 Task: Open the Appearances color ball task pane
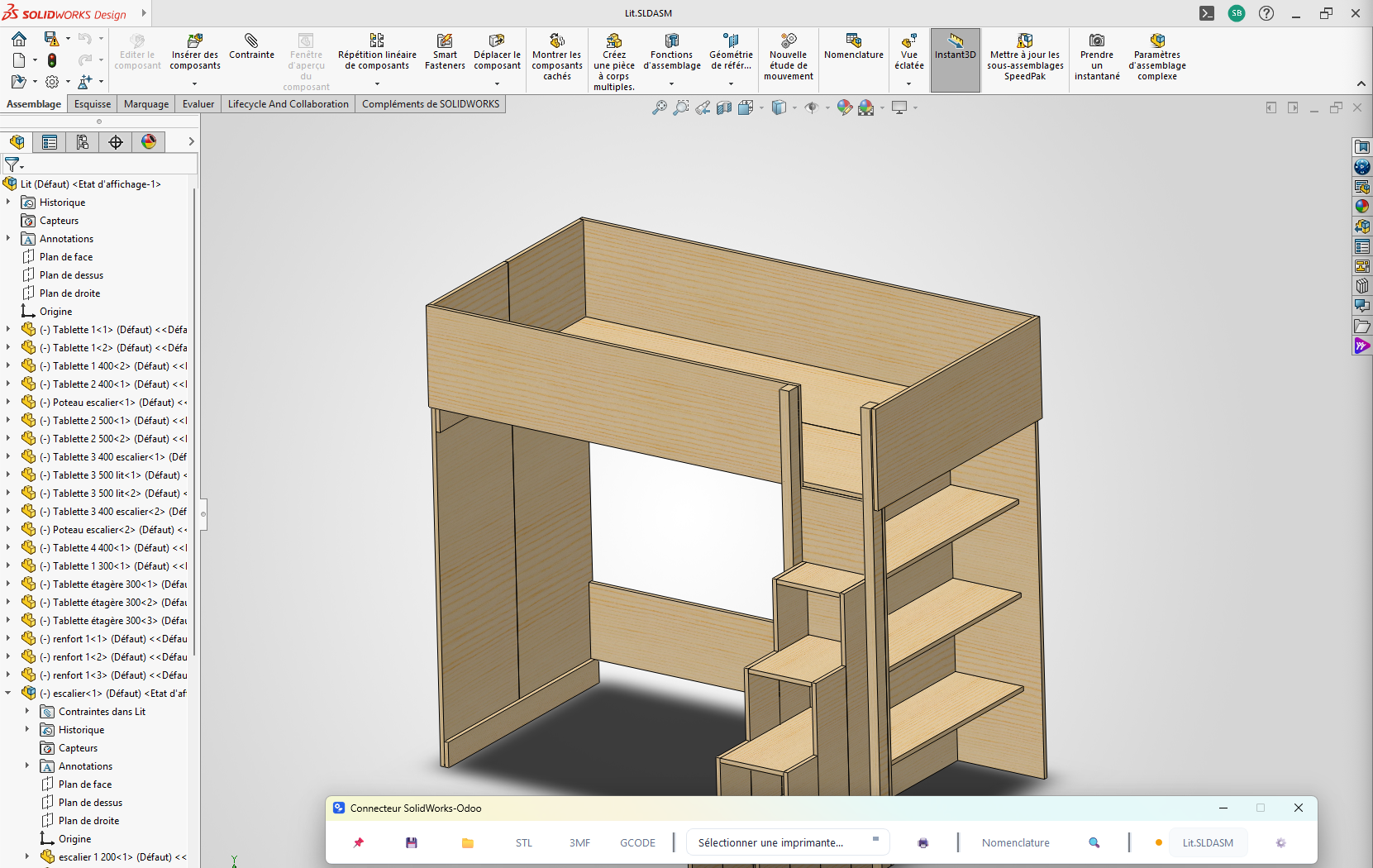pyautogui.click(x=1361, y=207)
